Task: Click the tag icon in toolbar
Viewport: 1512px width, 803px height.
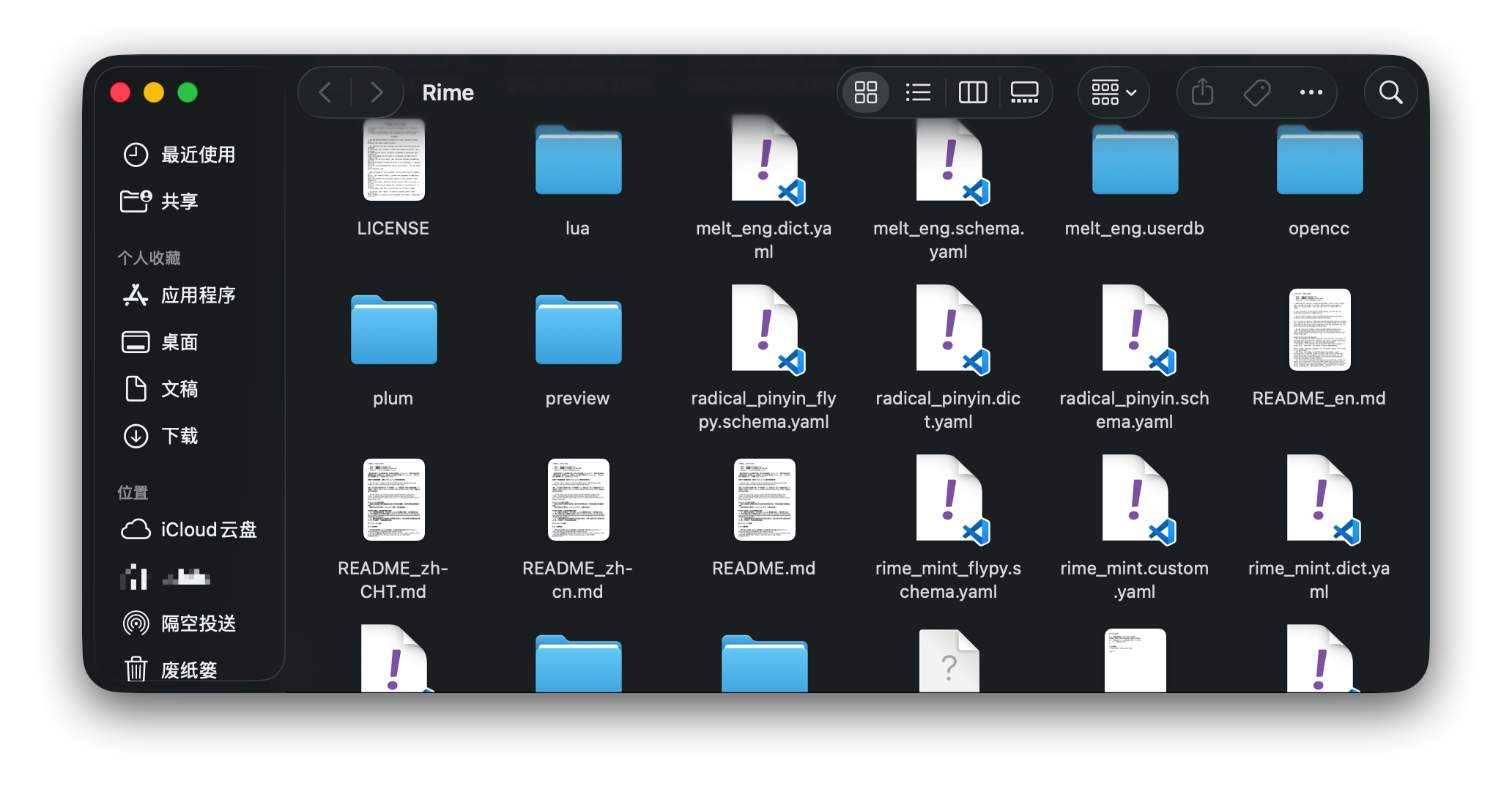Action: click(x=1257, y=92)
